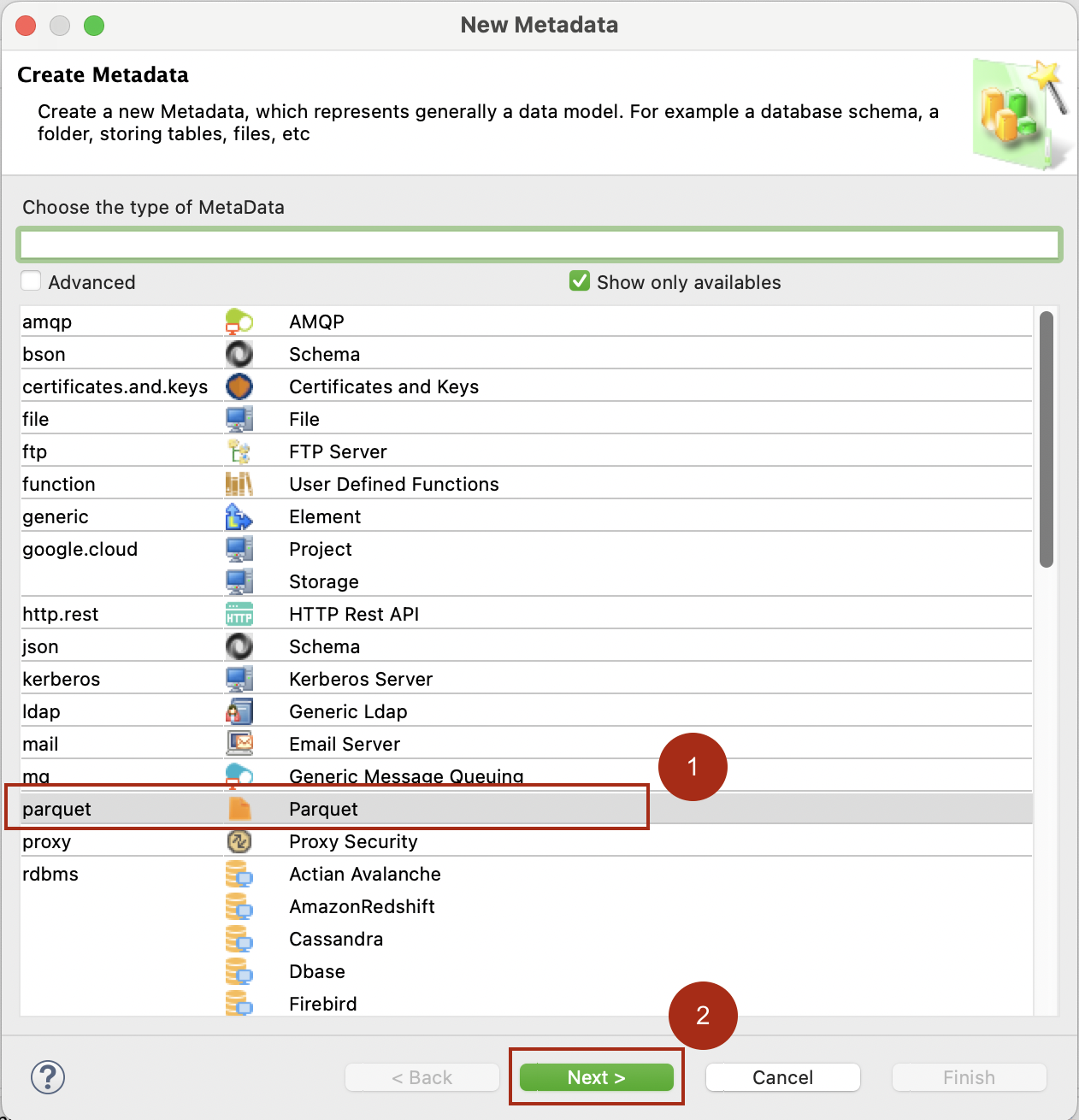Click the HTTP Rest API icon
Screen dimensions: 1079x1120
(x=239, y=613)
